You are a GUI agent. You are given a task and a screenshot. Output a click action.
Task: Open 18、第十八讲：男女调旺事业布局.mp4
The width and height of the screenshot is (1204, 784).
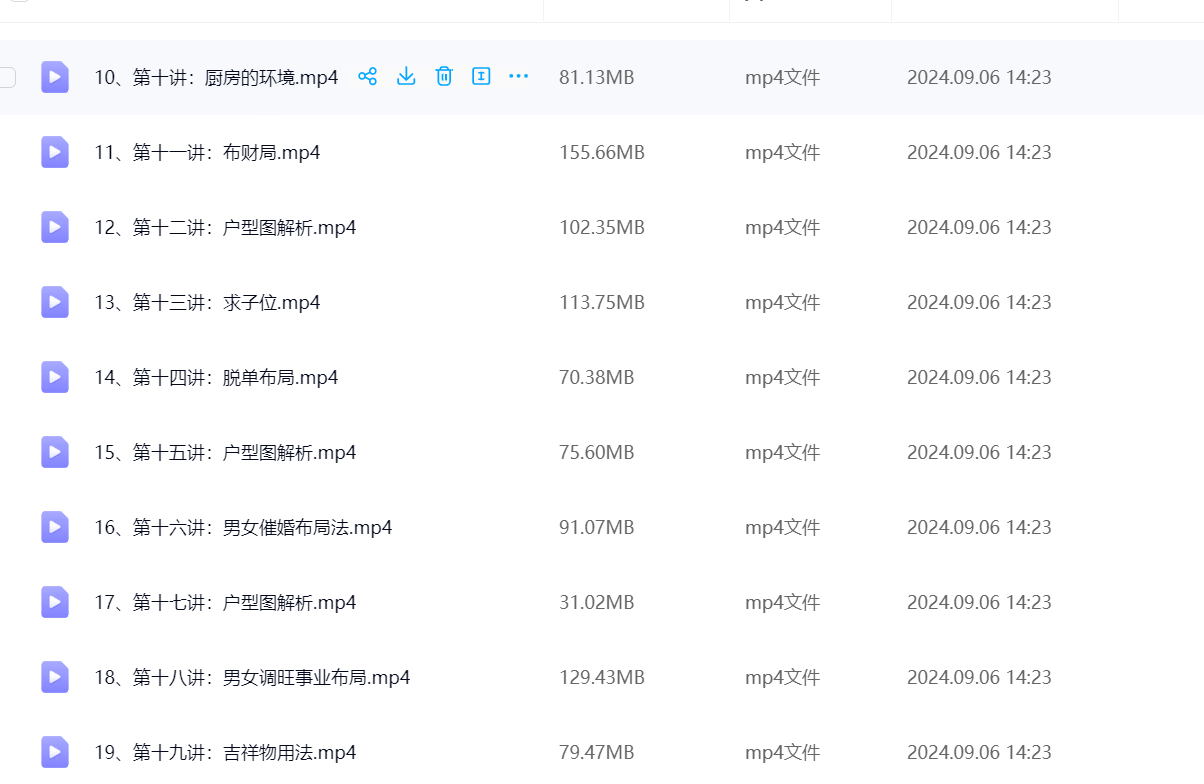point(252,678)
